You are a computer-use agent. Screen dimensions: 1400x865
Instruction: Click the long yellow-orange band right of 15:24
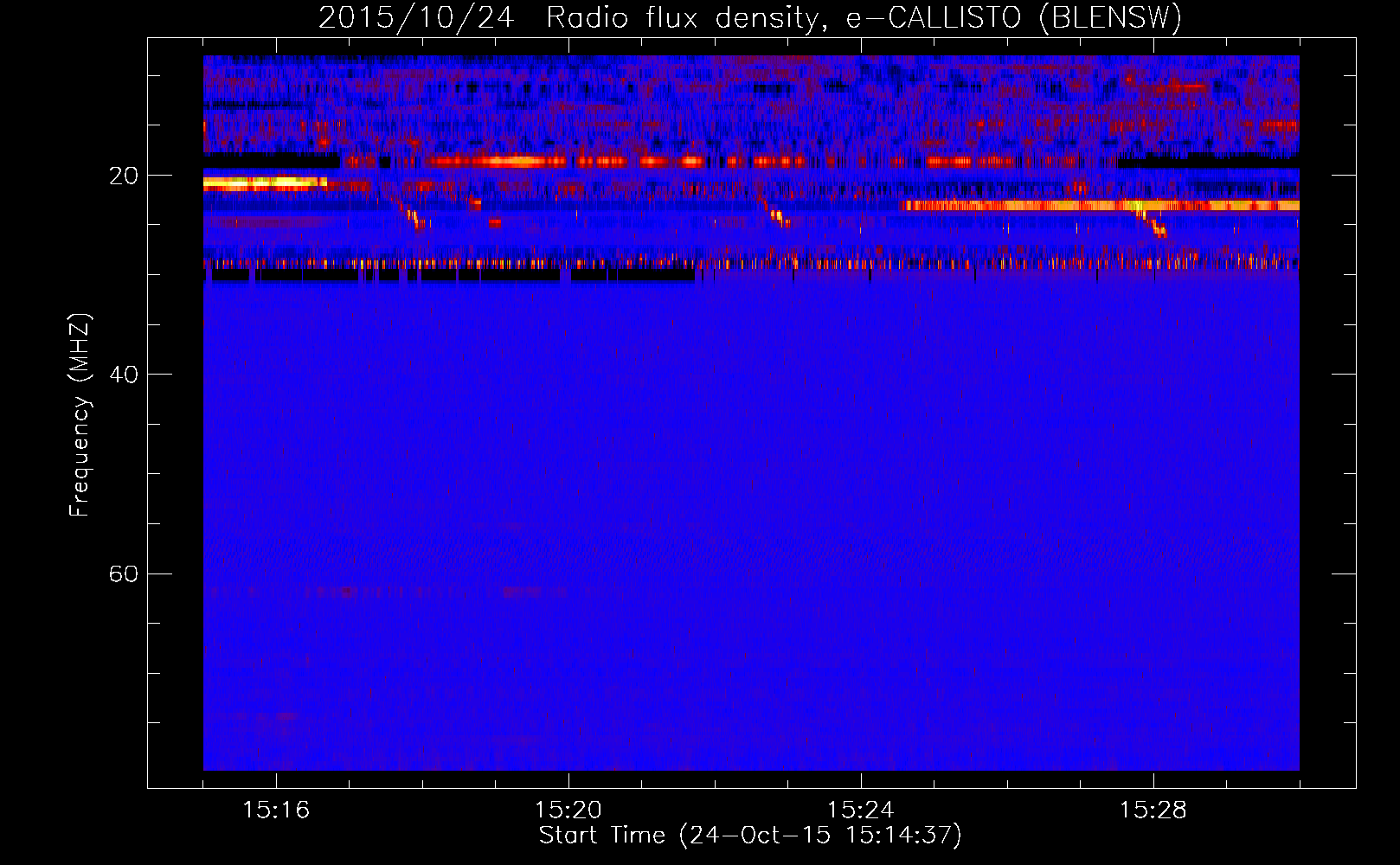tap(1100, 206)
